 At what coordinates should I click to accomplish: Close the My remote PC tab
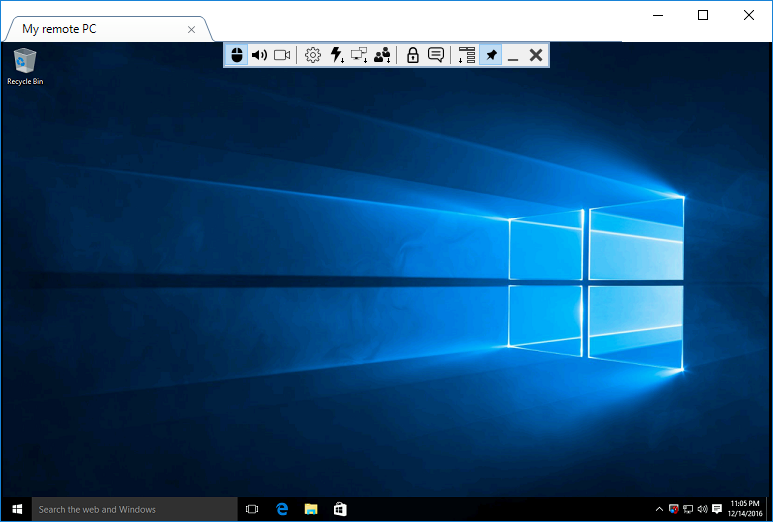click(192, 29)
